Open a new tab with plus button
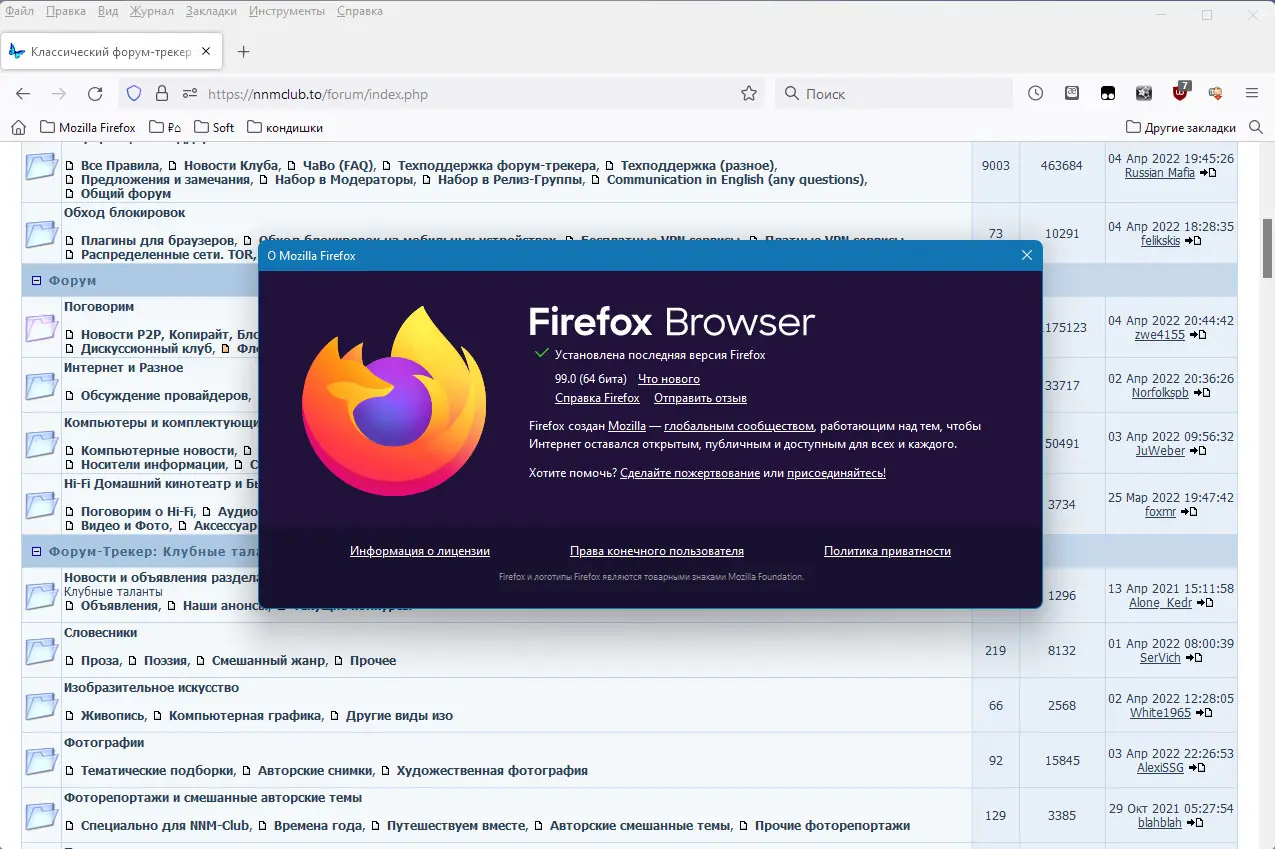 tap(243, 51)
